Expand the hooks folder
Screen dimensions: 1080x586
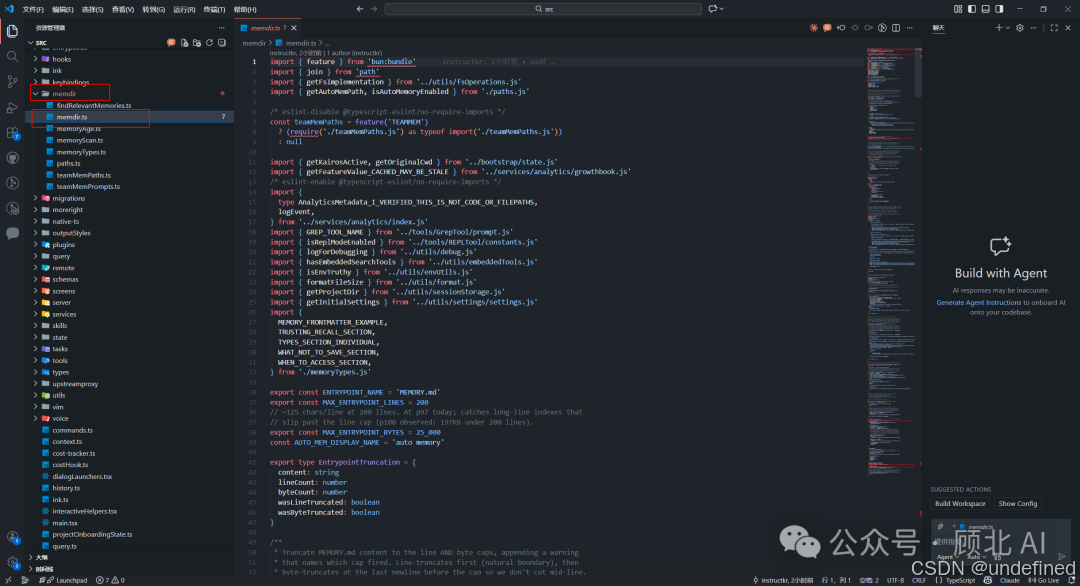[36, 59]
